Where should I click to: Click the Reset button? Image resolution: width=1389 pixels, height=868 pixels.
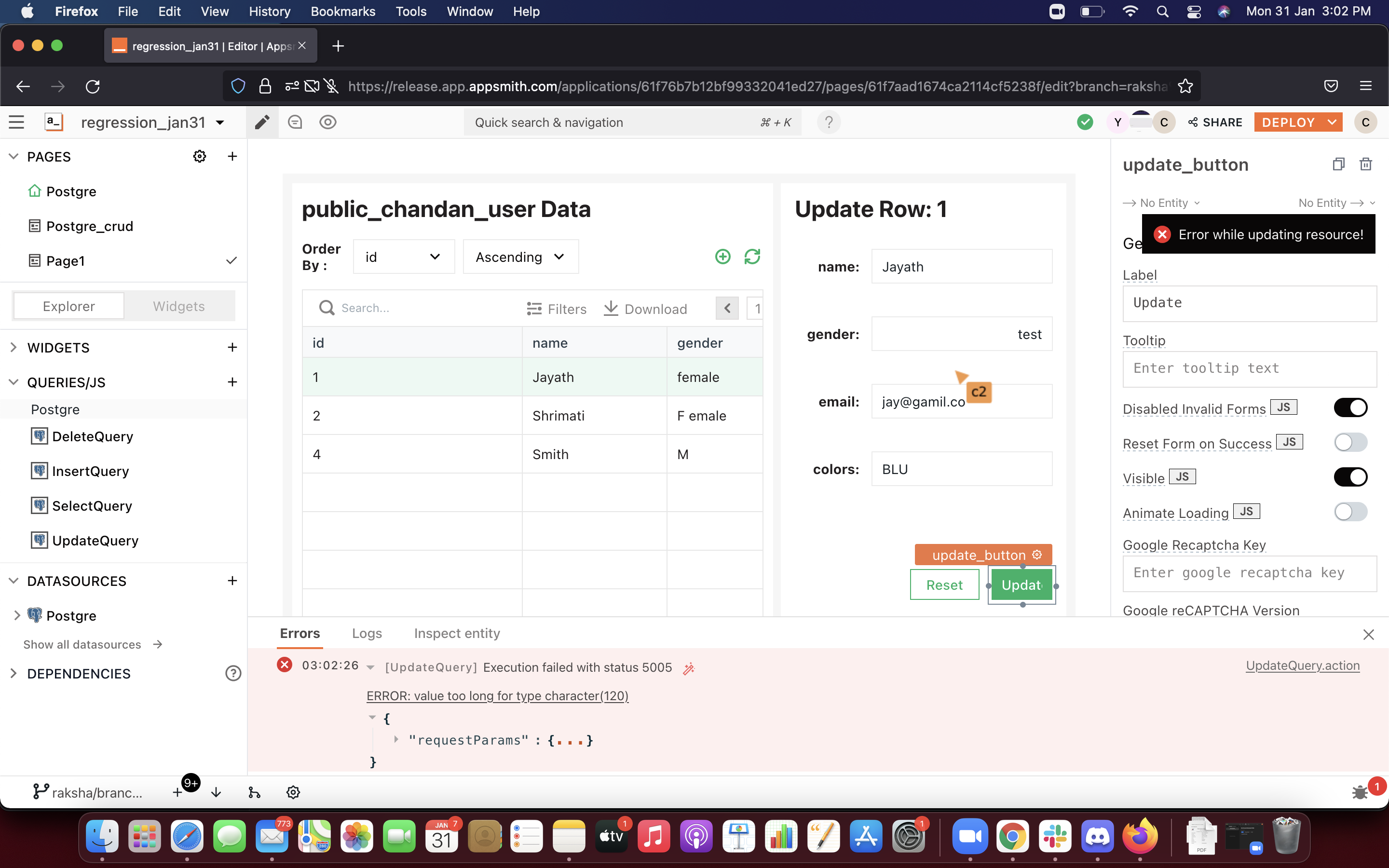pyautogui.click(x=944, y=584)
